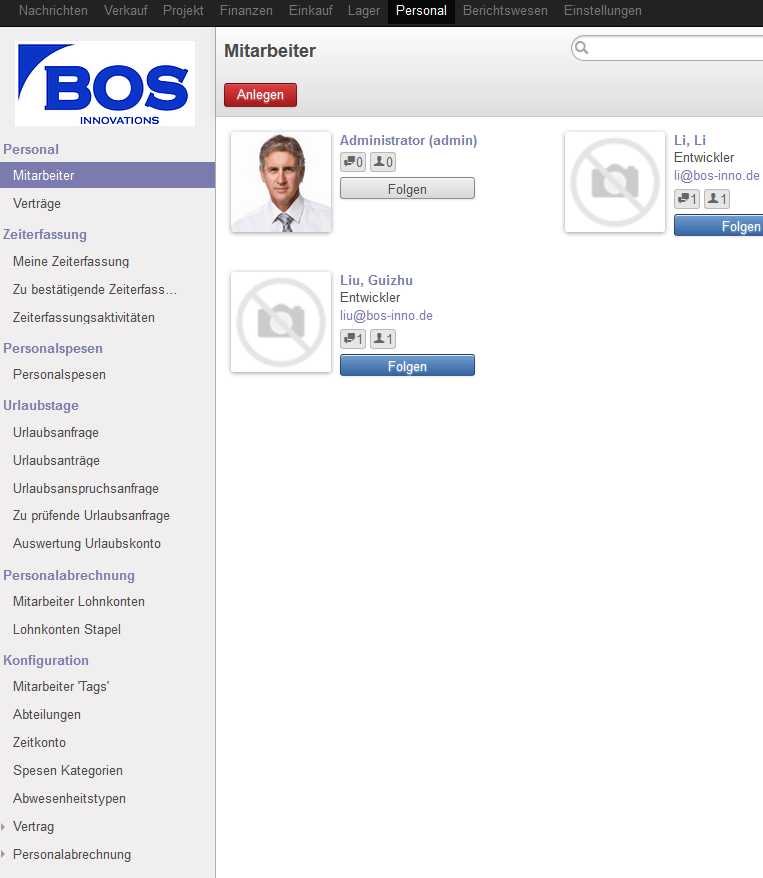This screenshot has height=878, width=763.
Task: Click the Personalspesen section header
Action: (x=53, y=348)
